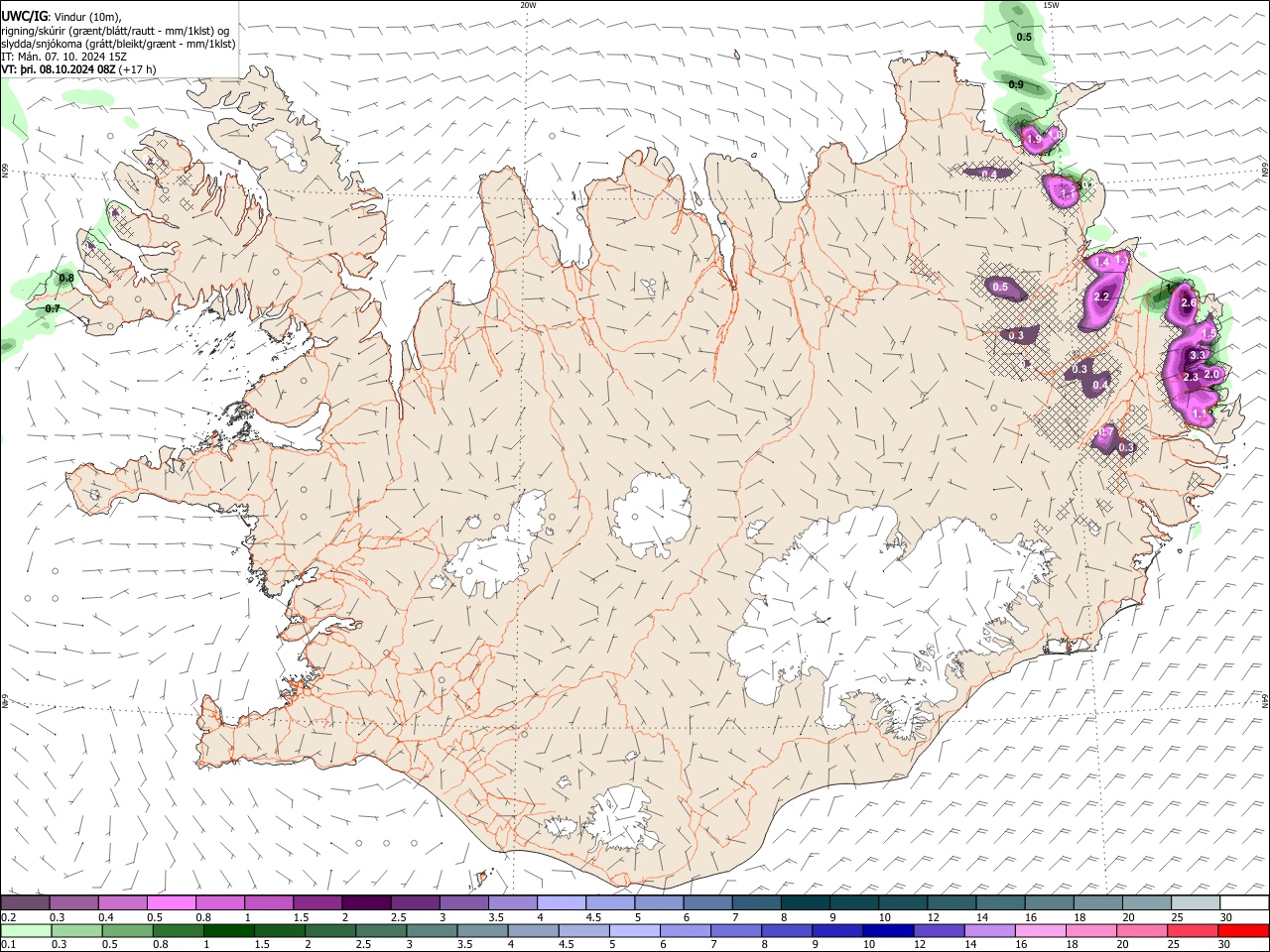Click the '0.2' label under the snow legend
The image size is (1270, 952).
pyautogui.click(x=8, y=917)
